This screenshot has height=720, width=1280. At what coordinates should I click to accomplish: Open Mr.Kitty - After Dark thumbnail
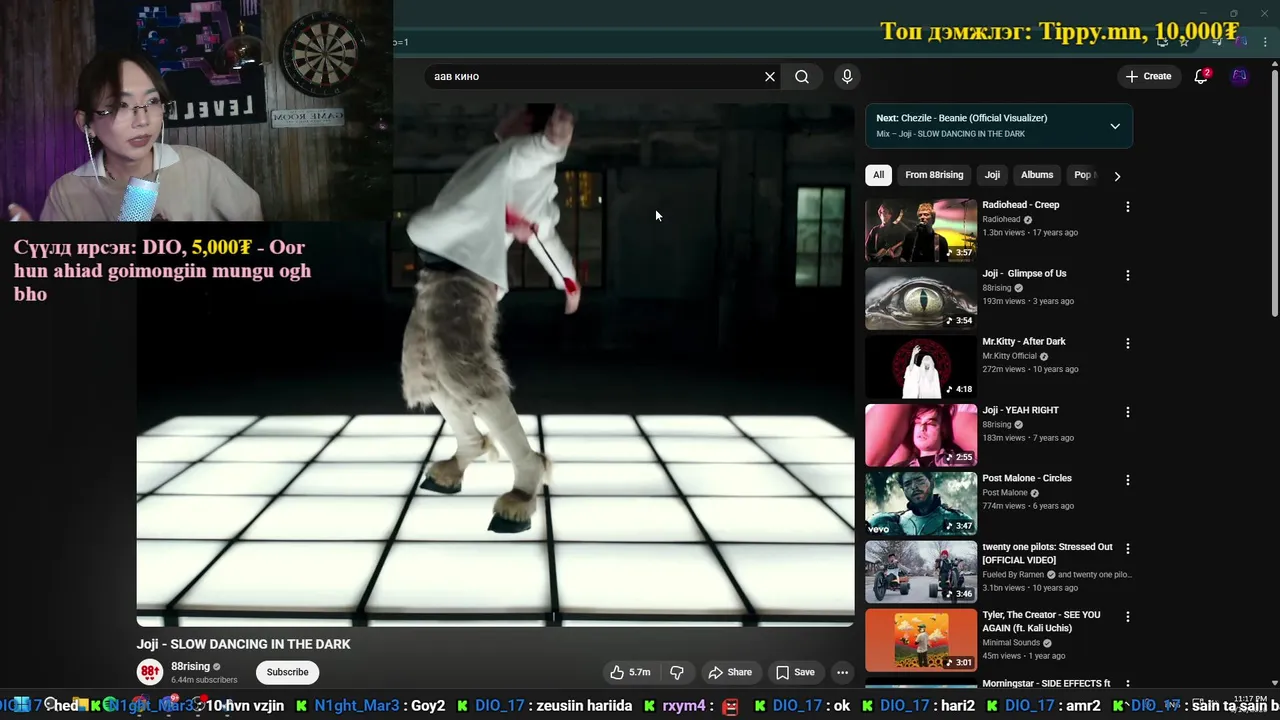pyautogui.click(x=921, y=367)
